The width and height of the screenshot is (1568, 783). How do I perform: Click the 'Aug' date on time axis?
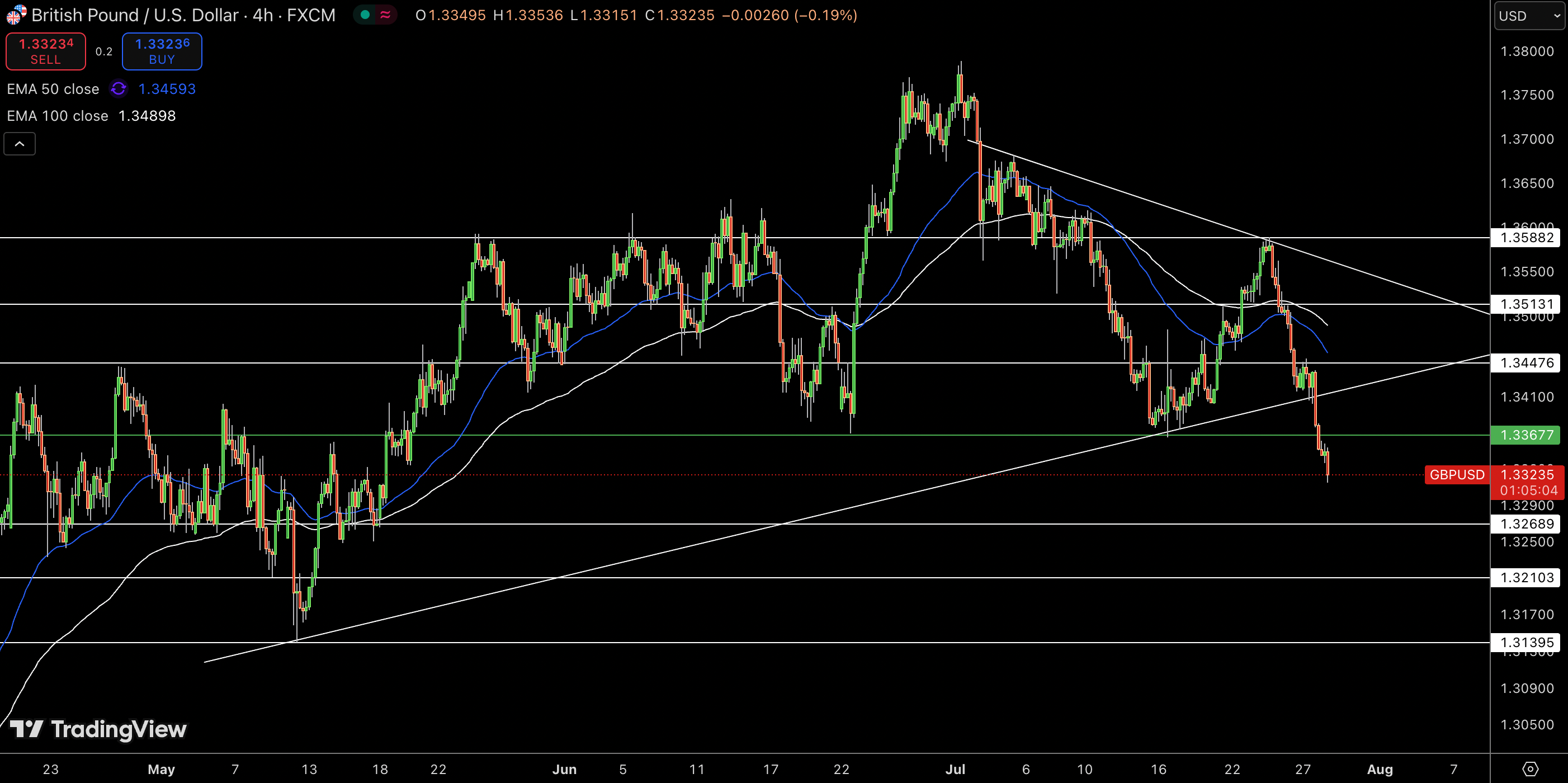pyautogui.click(x=1380, y=769)
